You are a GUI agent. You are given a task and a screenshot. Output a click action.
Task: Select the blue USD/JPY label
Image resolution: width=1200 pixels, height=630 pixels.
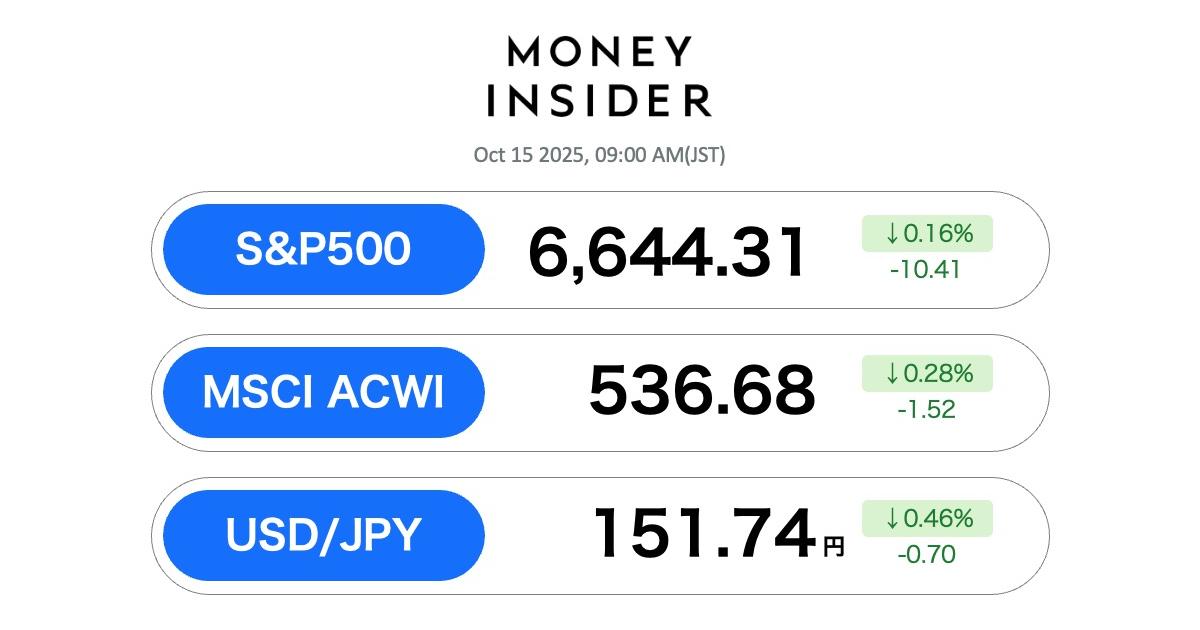[323, 535]
